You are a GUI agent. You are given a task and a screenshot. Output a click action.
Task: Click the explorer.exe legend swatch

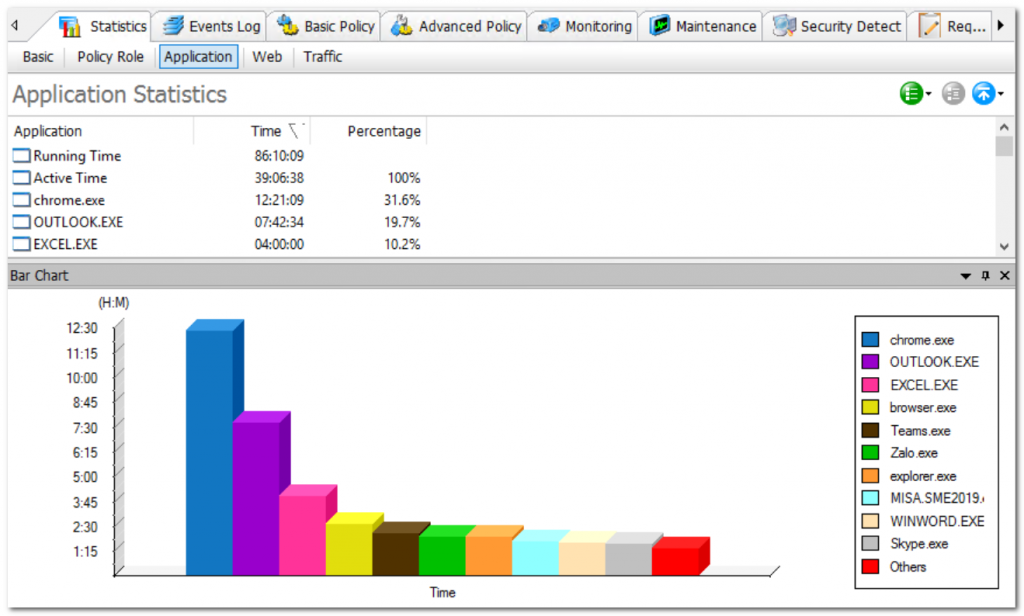(870, 476)
